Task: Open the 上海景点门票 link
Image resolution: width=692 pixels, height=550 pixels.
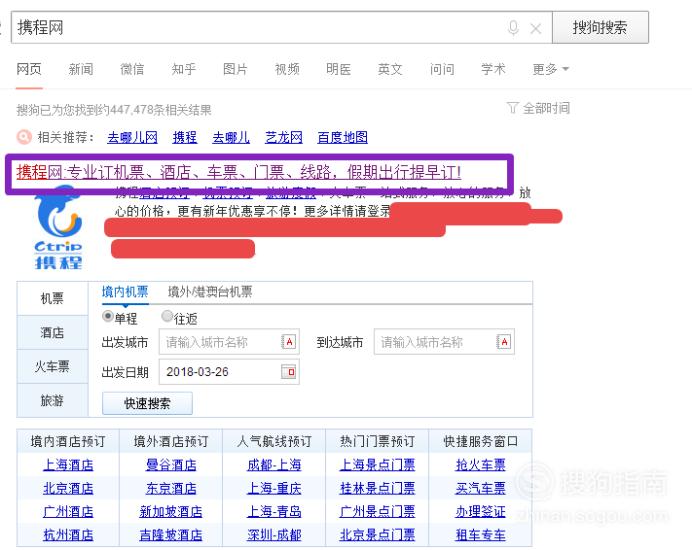Action: [x=377, y=465]
